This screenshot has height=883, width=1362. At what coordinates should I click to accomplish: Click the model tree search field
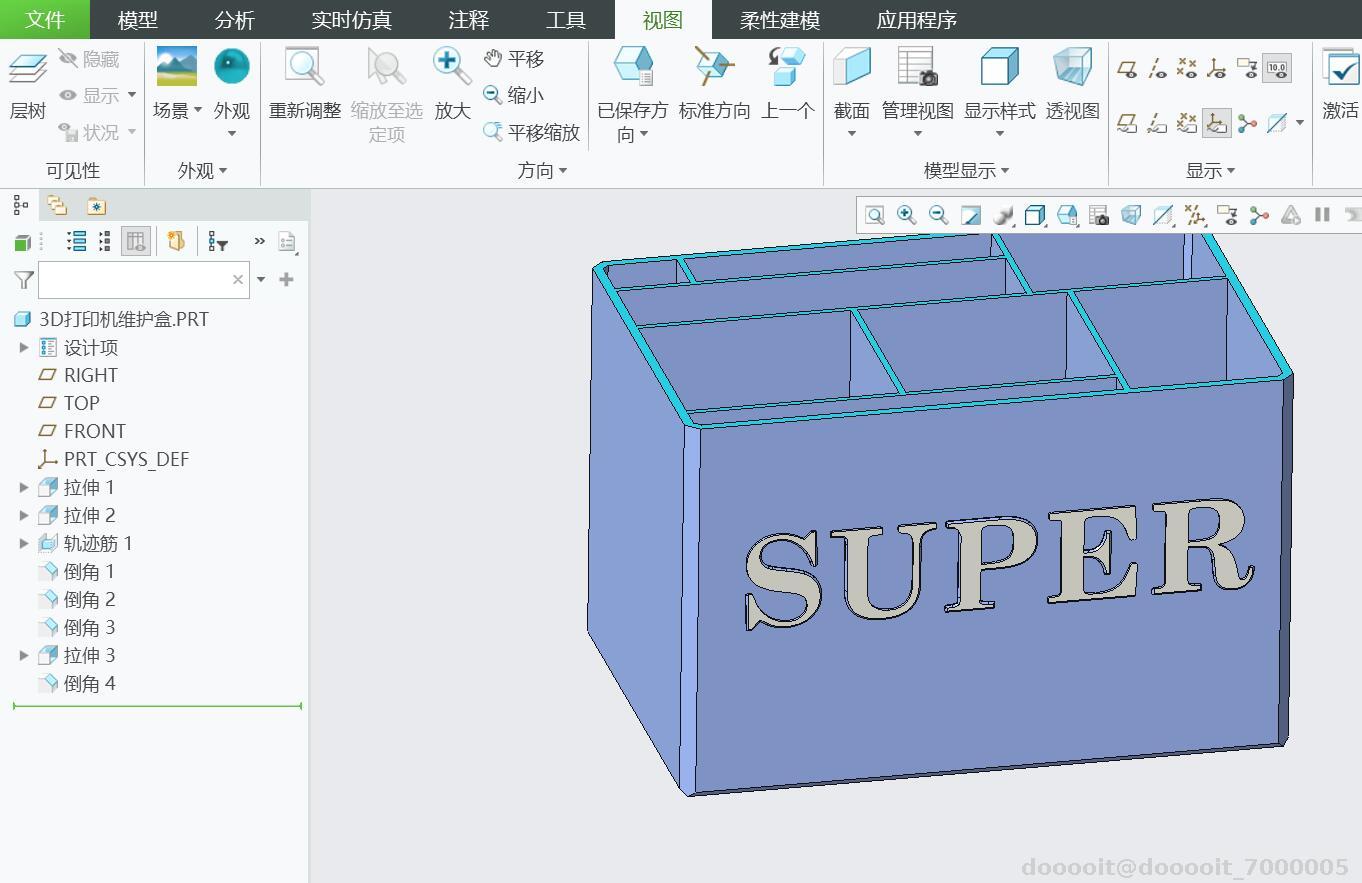[x=135, y=280]
